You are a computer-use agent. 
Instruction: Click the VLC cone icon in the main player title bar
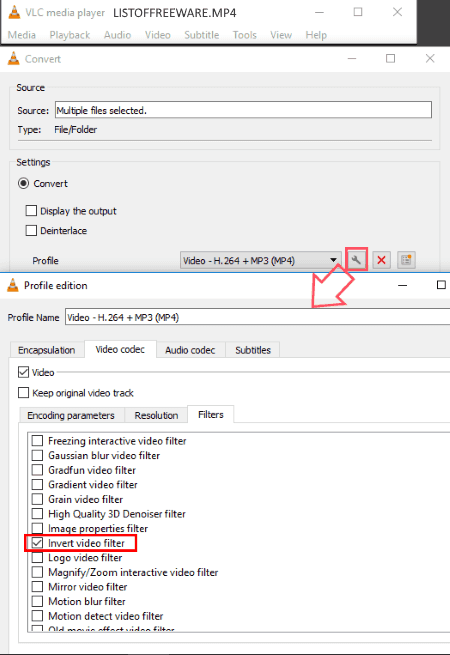14,12
